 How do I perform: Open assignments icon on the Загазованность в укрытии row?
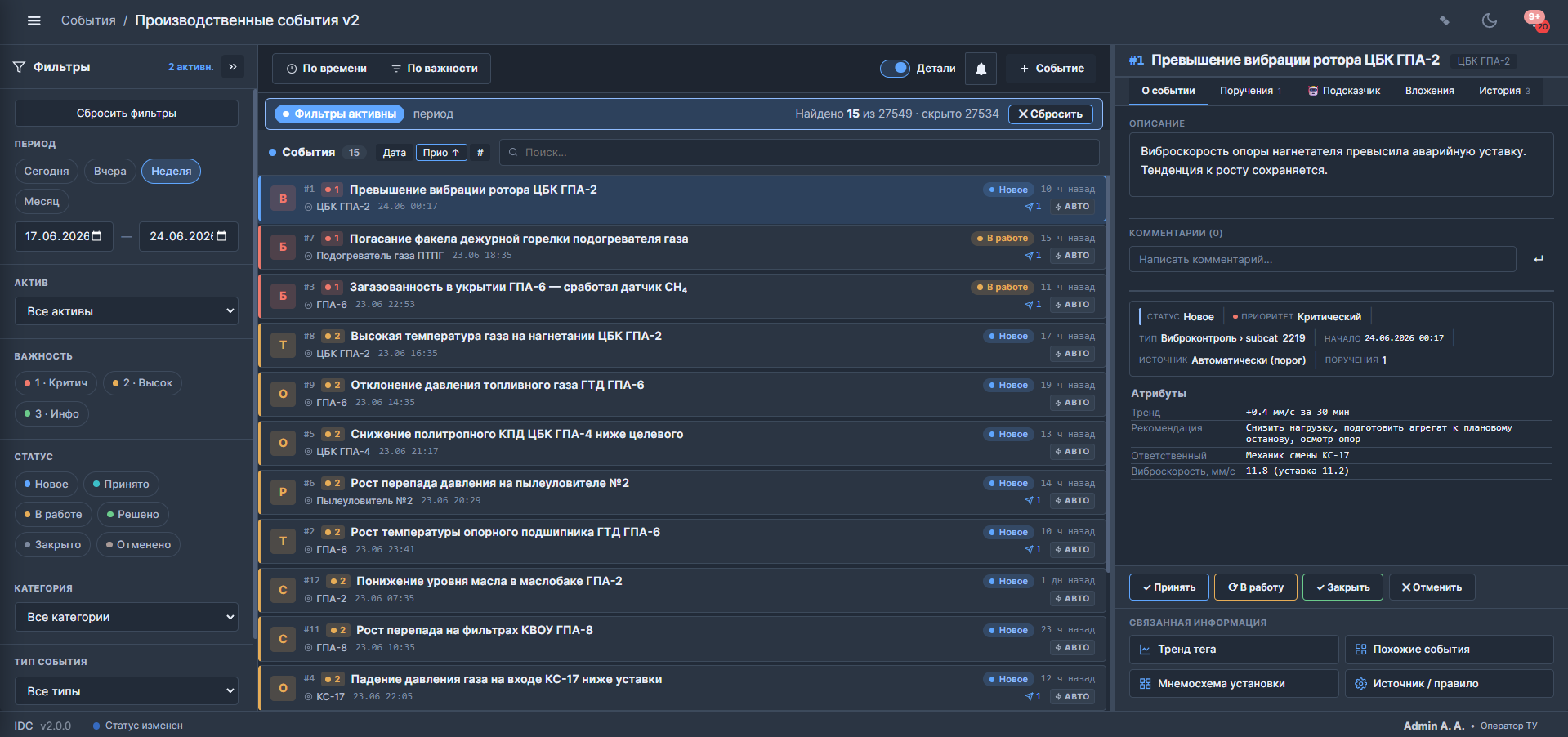1033,305
